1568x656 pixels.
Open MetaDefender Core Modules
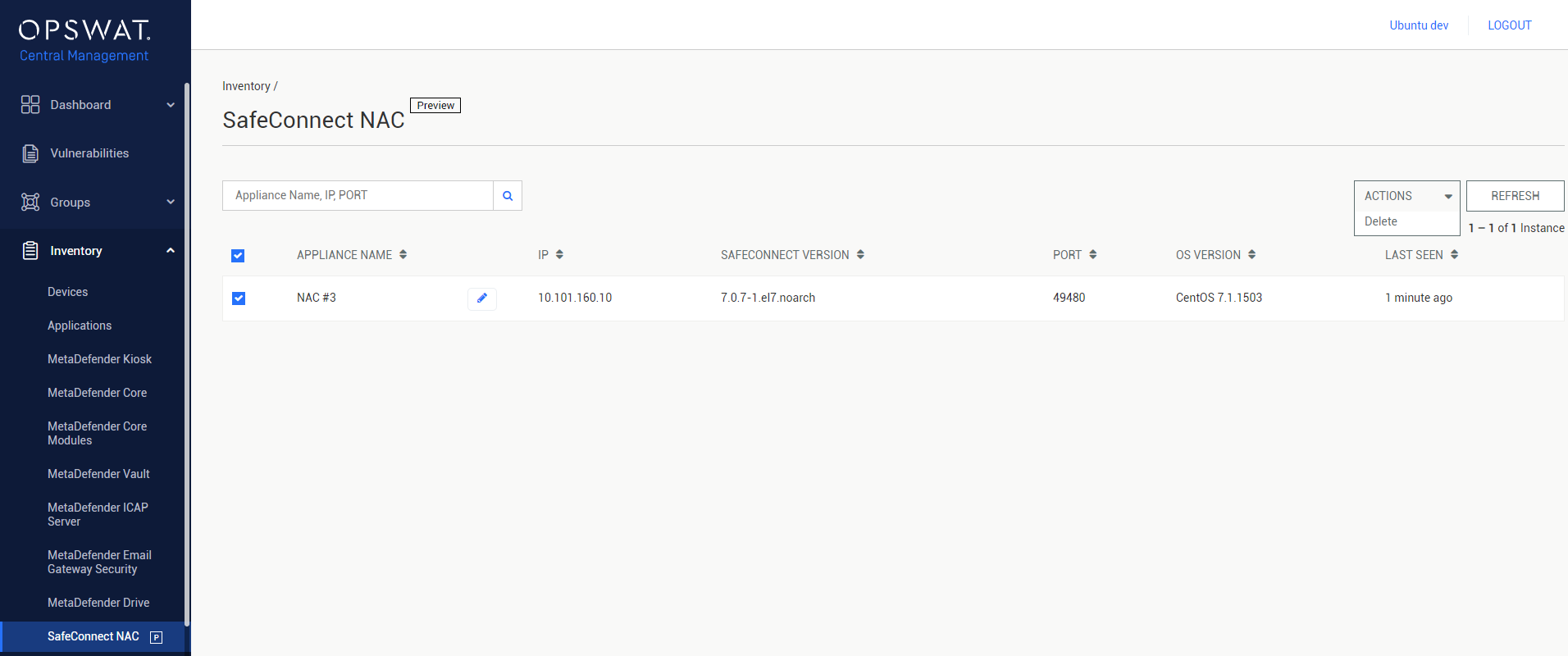pyautogui.click(x=97, y=433)
